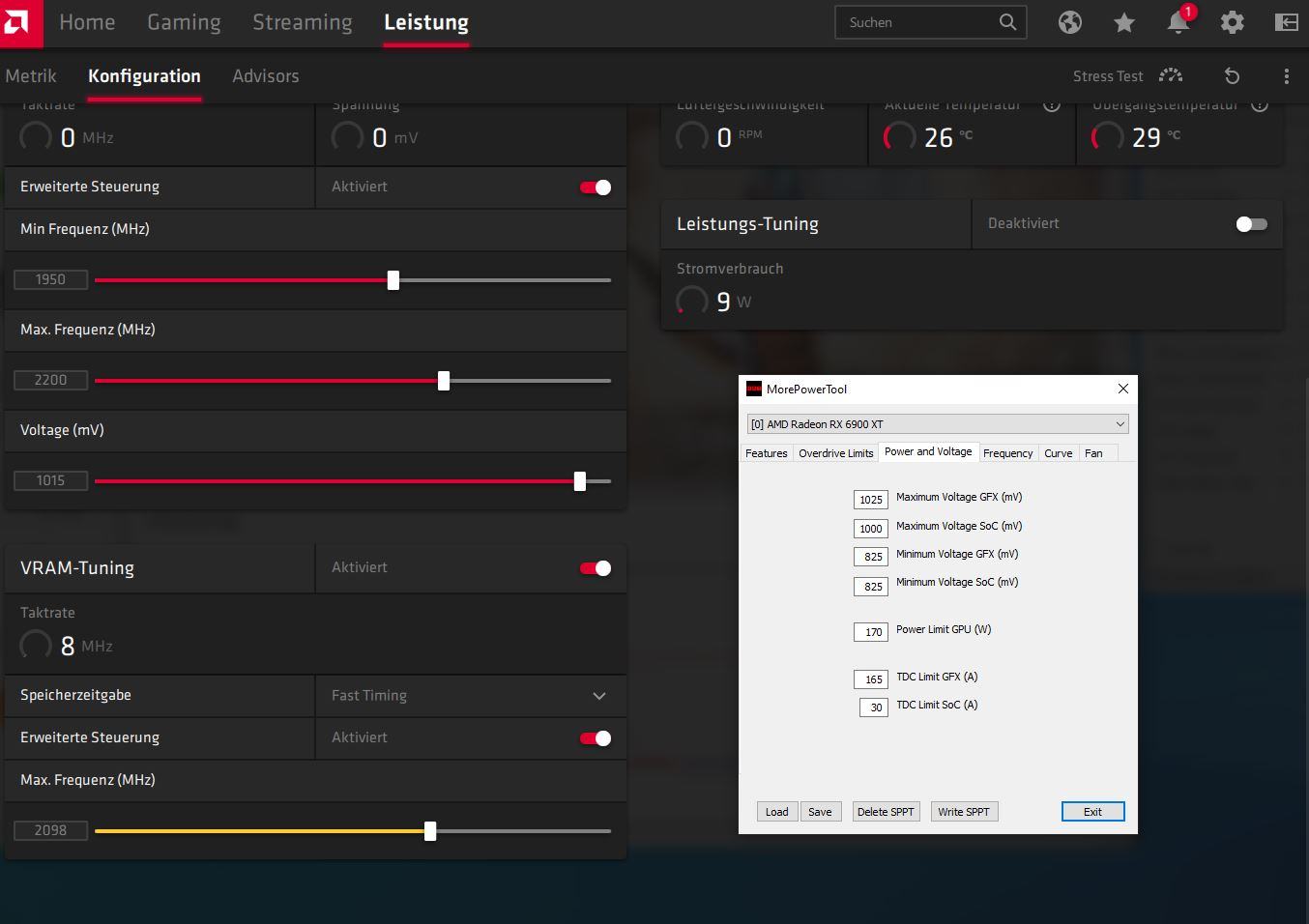Viewport: 1309px width, 924px height.
Task: Click Maximum Voltage GFX field 1025
Action: (x=871, y=500)
